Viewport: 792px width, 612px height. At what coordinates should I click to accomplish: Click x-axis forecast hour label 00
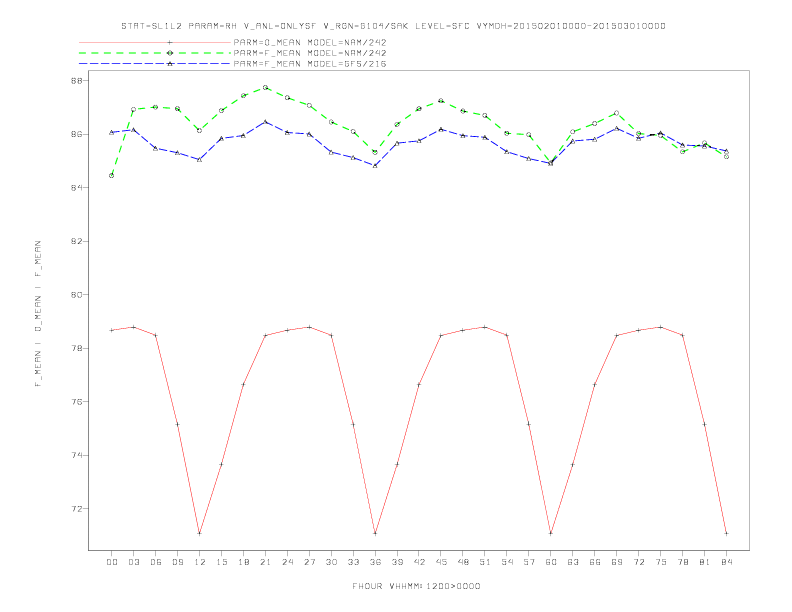(112, 562)
